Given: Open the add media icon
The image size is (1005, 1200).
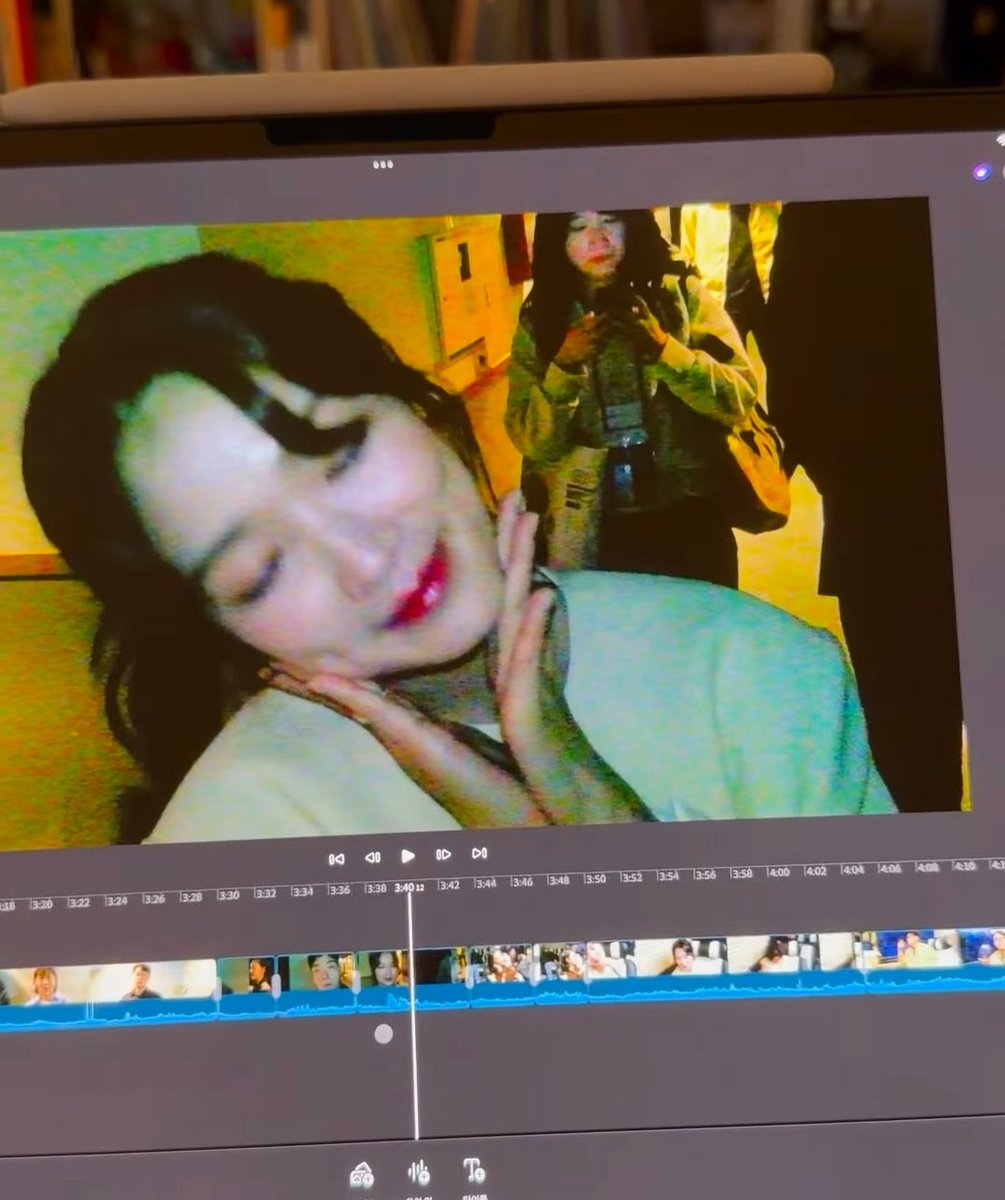Looking at the screenshot, I should [362, 1175].
